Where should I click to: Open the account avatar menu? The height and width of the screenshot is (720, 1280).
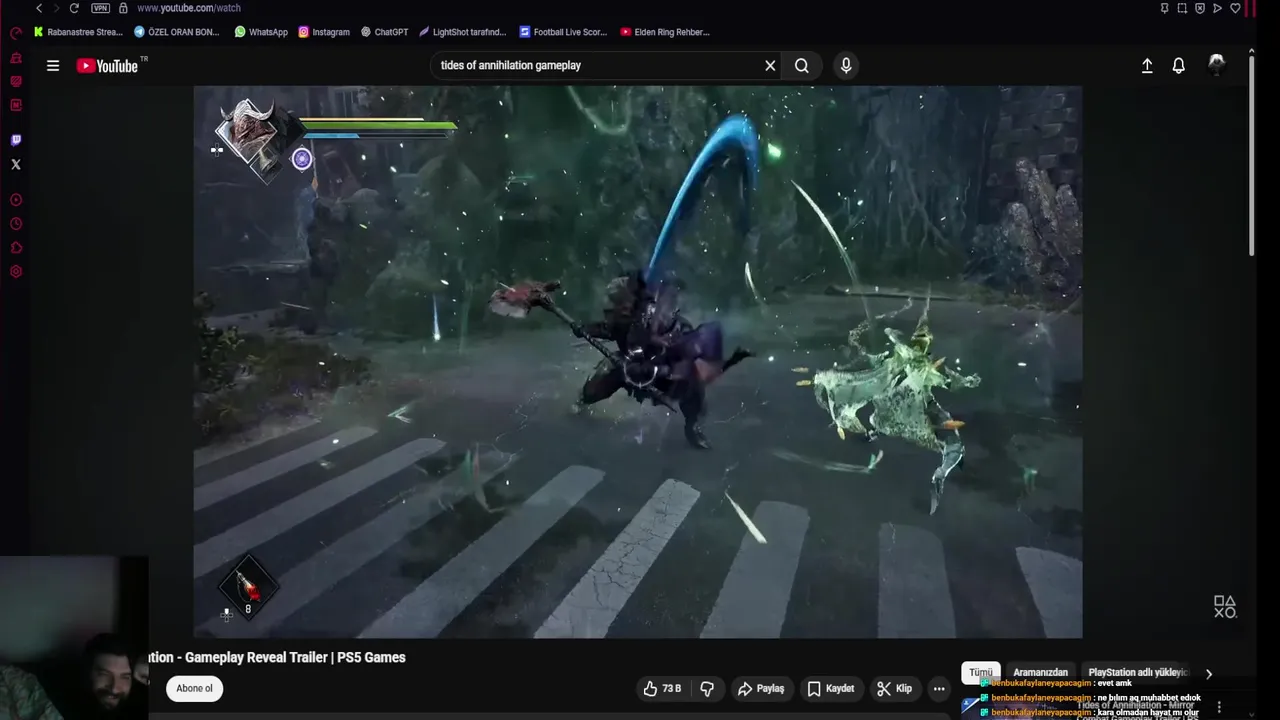pos(1217,66)
